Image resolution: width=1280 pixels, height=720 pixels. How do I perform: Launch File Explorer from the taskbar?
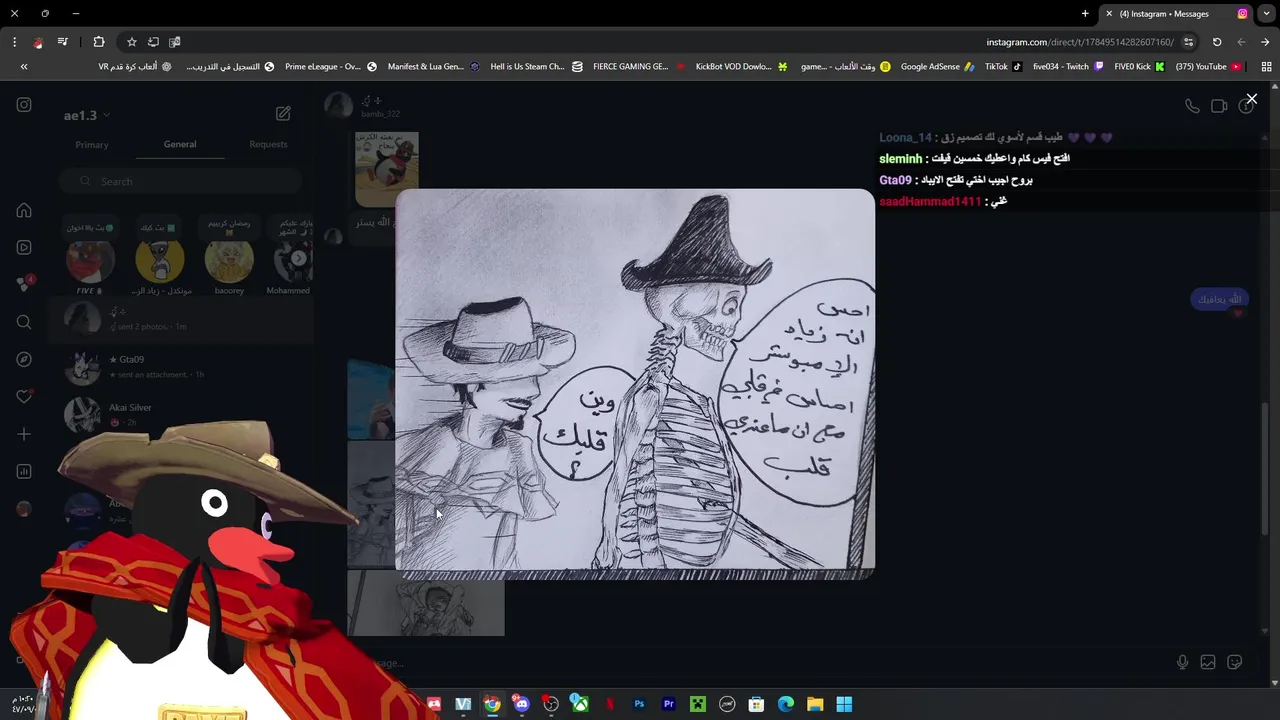pyautogui.click(x=815, y=704)
